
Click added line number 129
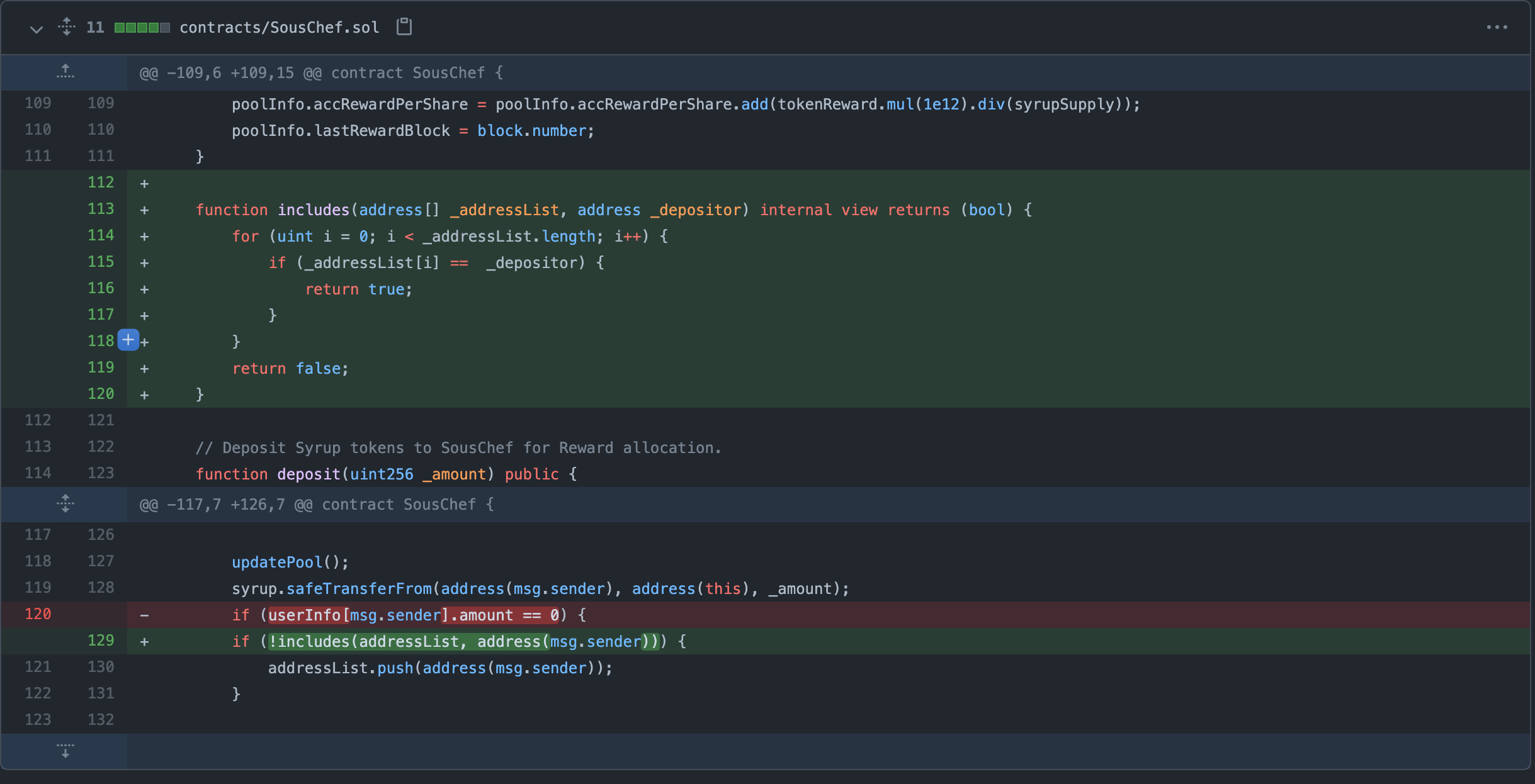[x=101, y=641]
